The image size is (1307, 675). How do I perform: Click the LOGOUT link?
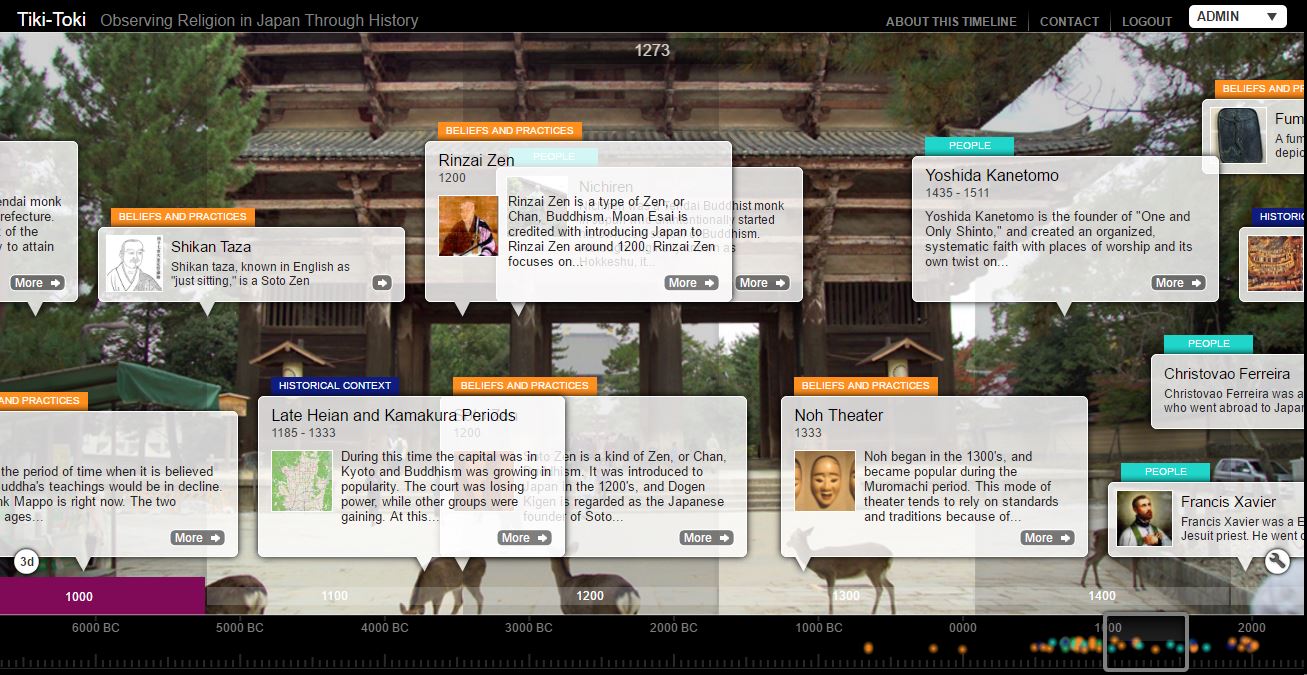point(1147,21)
